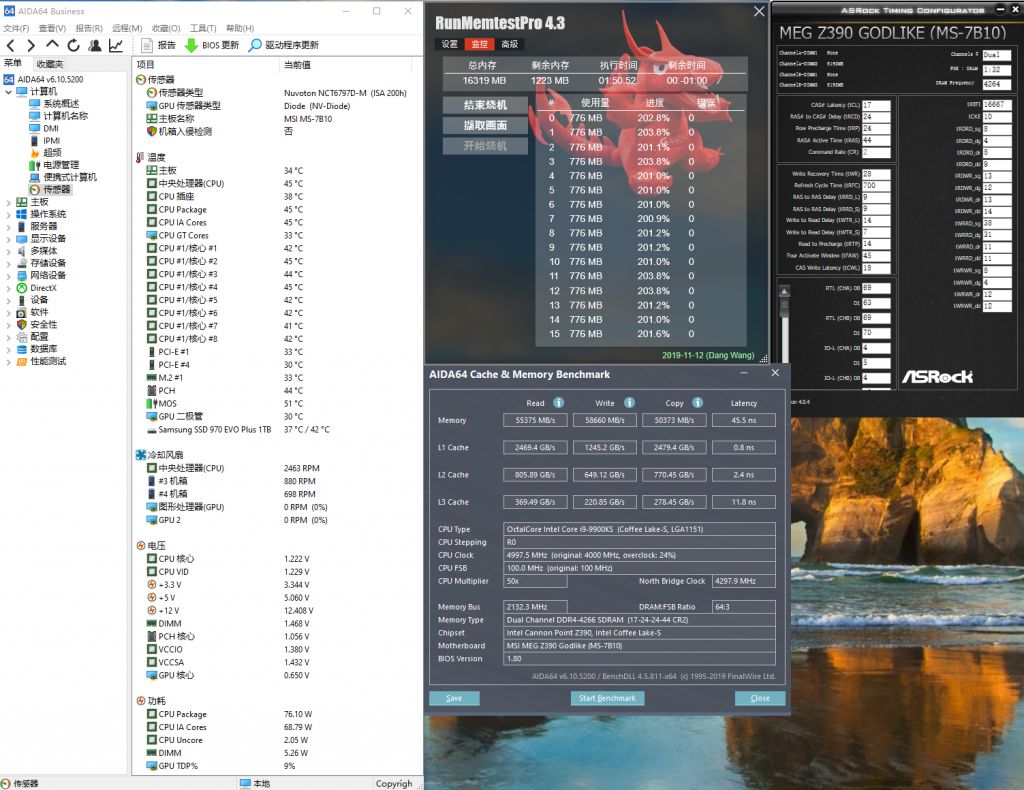Click the 结束烧机 button in RunMemtestPro
This screenshot has height=790, width=1024.
[x=485, y=105]
